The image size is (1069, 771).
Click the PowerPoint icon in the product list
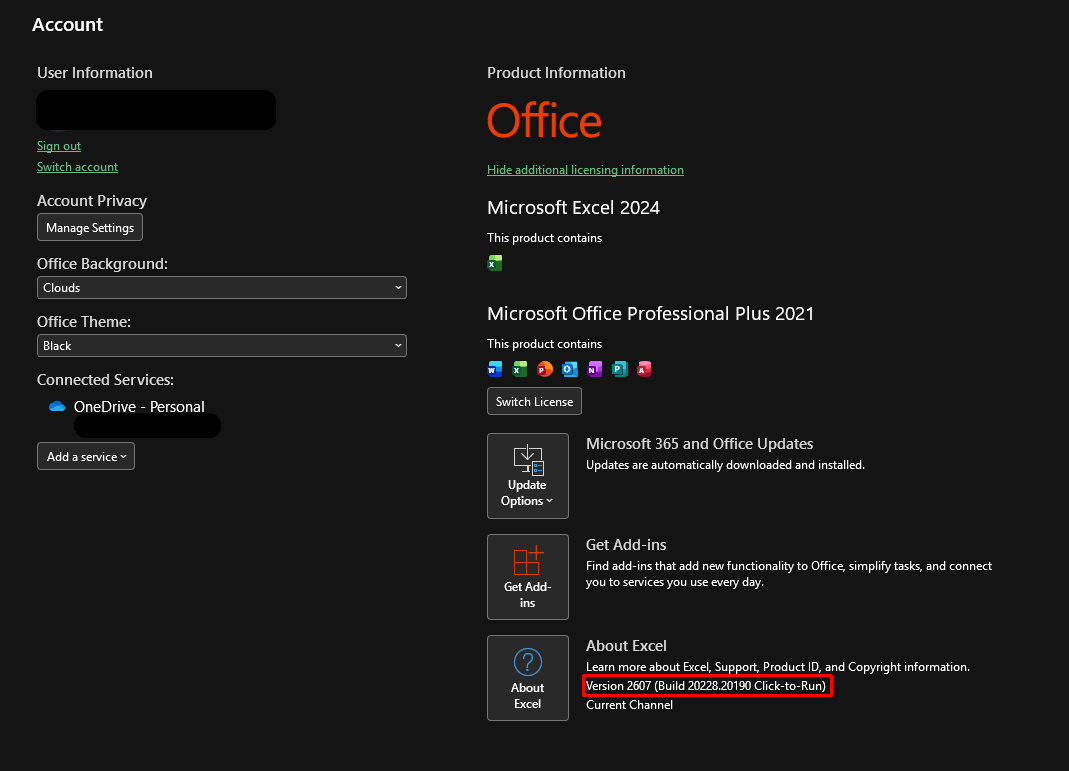tap(545, 369)
